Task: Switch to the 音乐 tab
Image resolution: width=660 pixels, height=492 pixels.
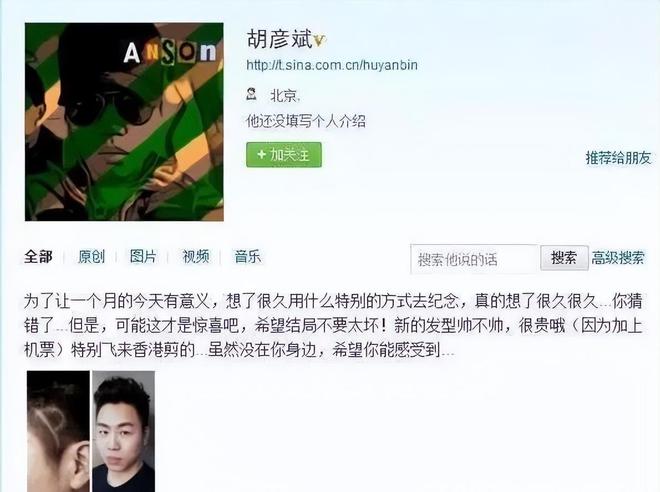Action: coord(248,256)
